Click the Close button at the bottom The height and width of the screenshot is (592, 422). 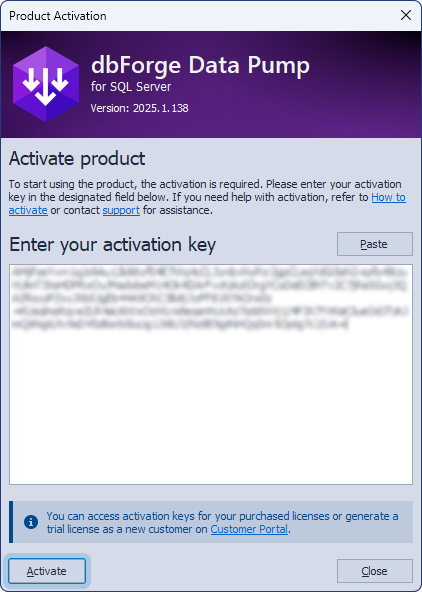coord(374,571)
